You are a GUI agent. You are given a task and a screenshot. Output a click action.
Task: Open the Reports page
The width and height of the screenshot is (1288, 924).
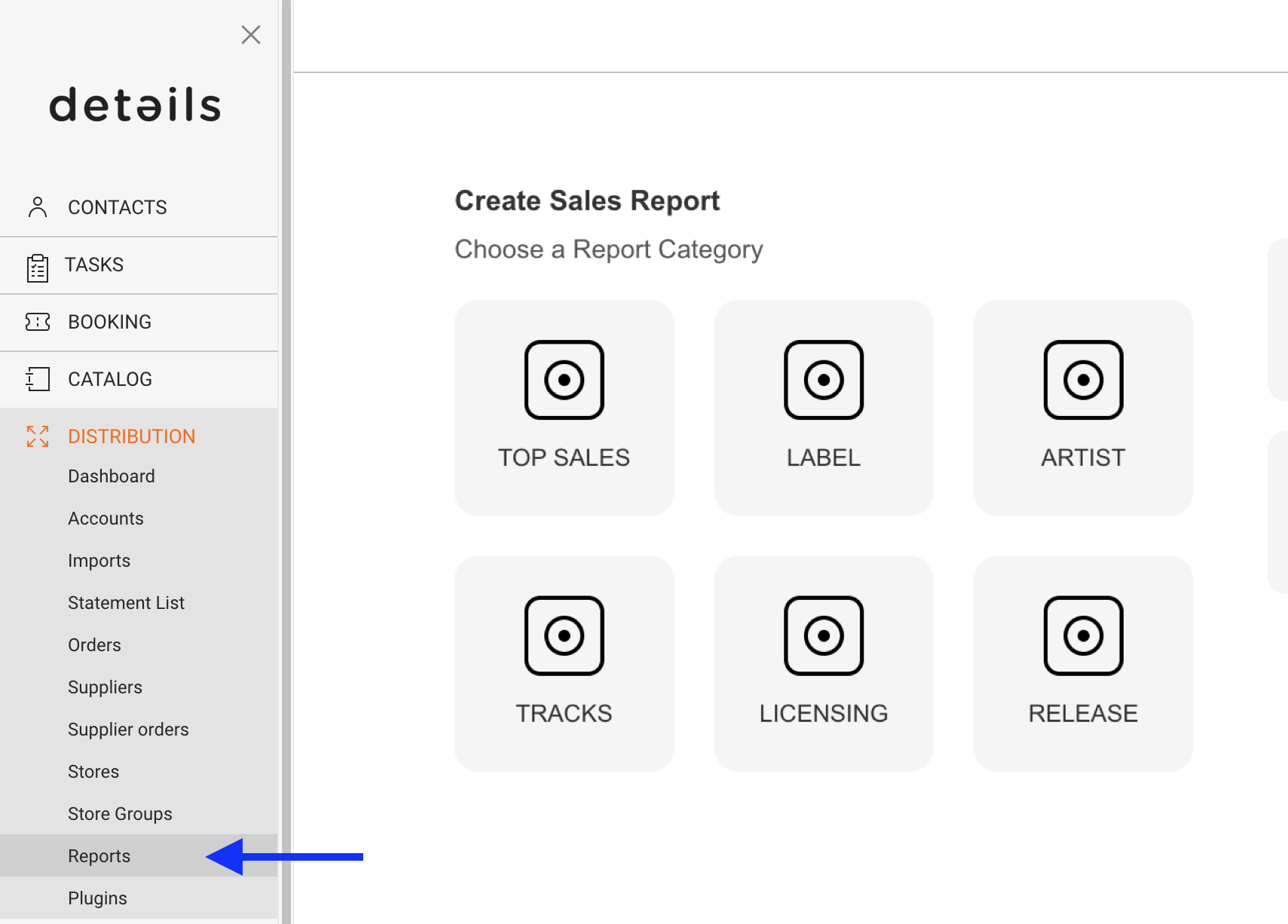(99, 855)
